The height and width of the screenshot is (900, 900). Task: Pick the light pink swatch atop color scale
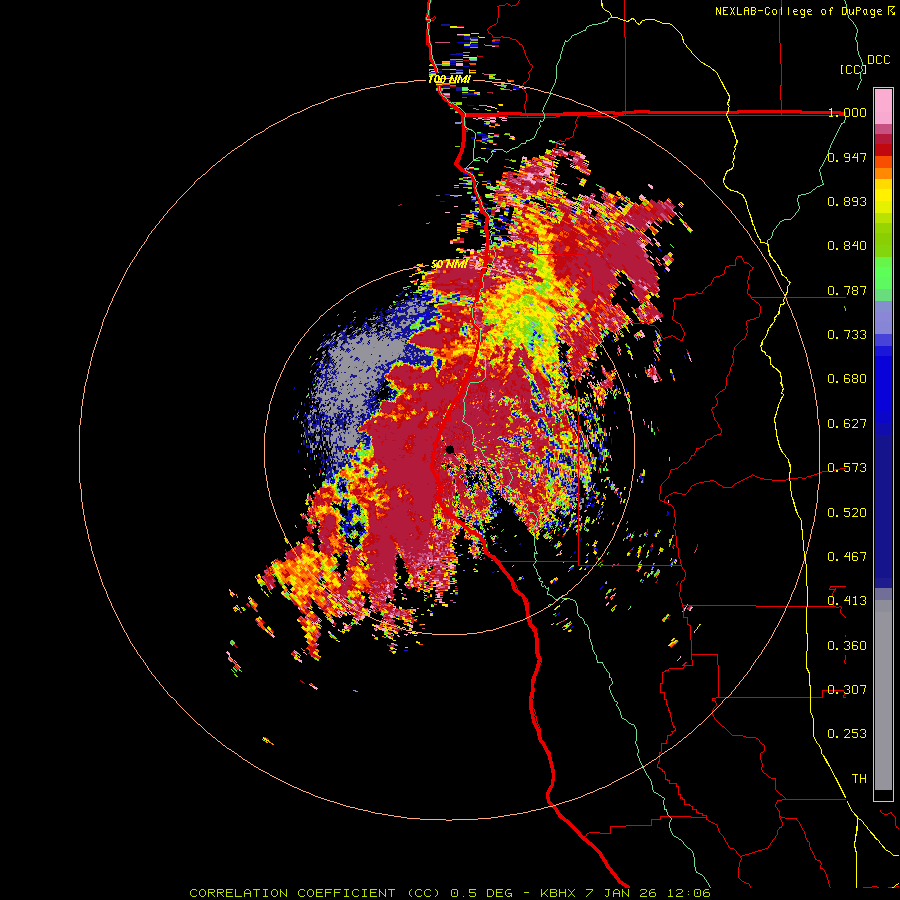[x=883, y=106]
